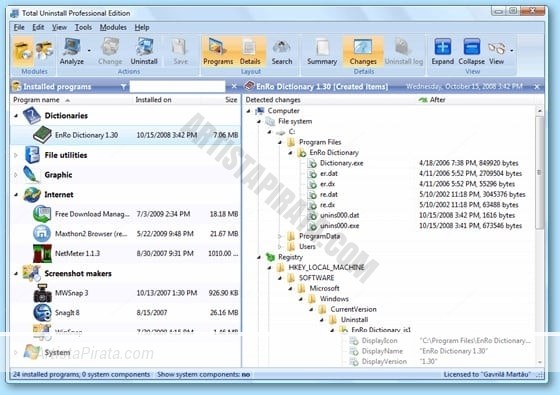560x395 pixels.
Task: Select HKEY_LOCAL_MACHINE registry key
Action: (x=326, y=268)
